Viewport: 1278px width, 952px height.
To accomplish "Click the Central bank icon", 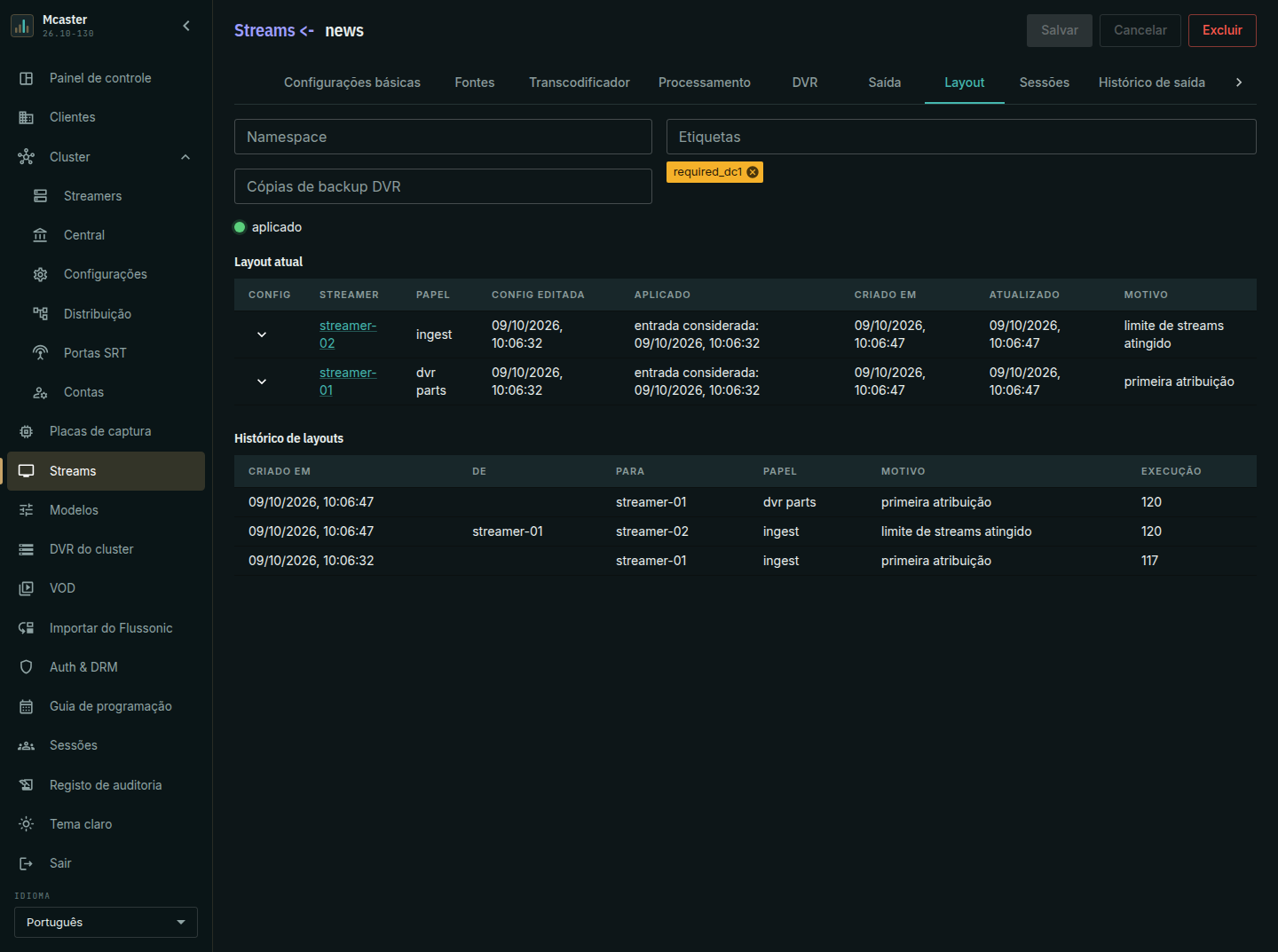I will pyautogui.click(x=41, y=235).
